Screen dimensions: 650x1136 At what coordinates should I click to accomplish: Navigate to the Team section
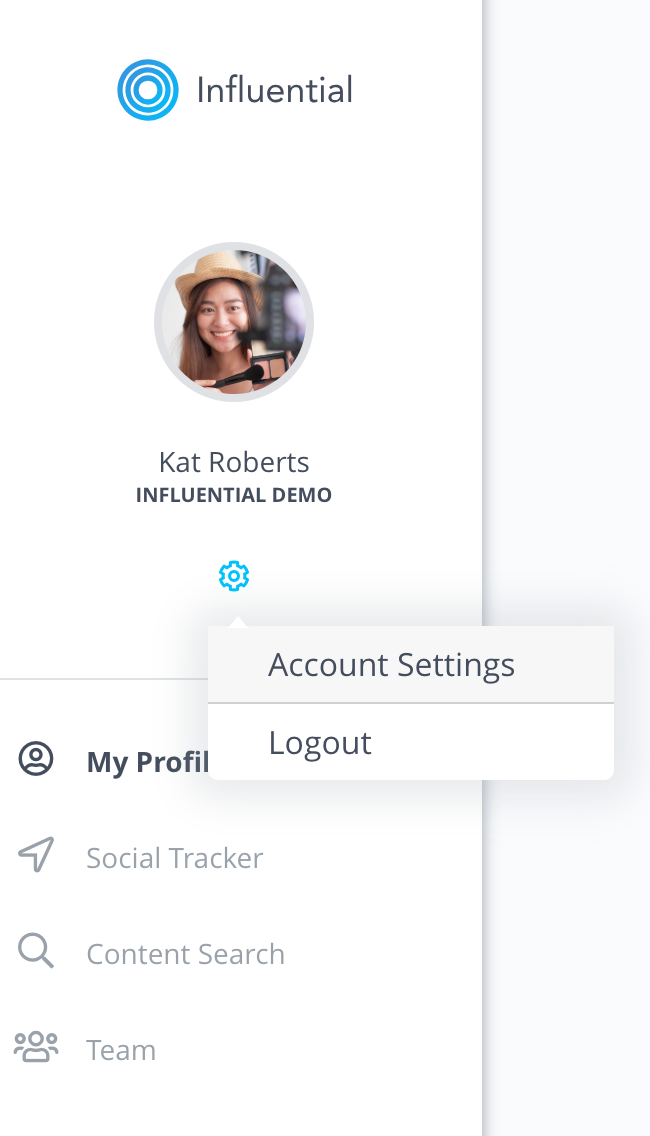tap(121, 1050)
